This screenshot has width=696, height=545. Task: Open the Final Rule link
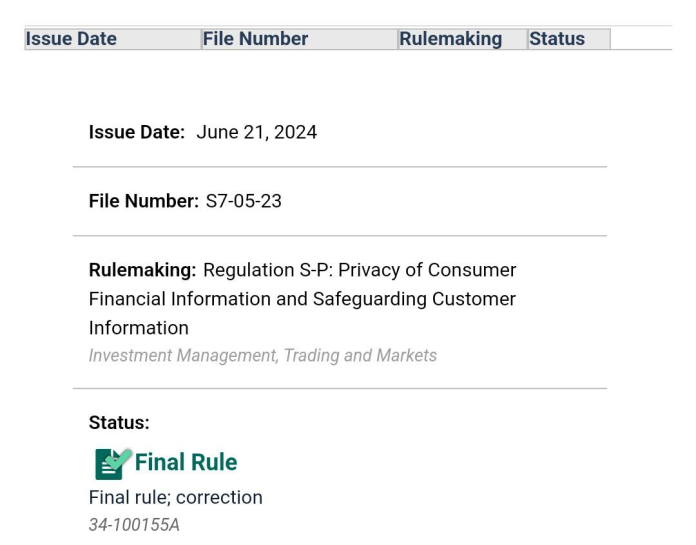(186, 462)
